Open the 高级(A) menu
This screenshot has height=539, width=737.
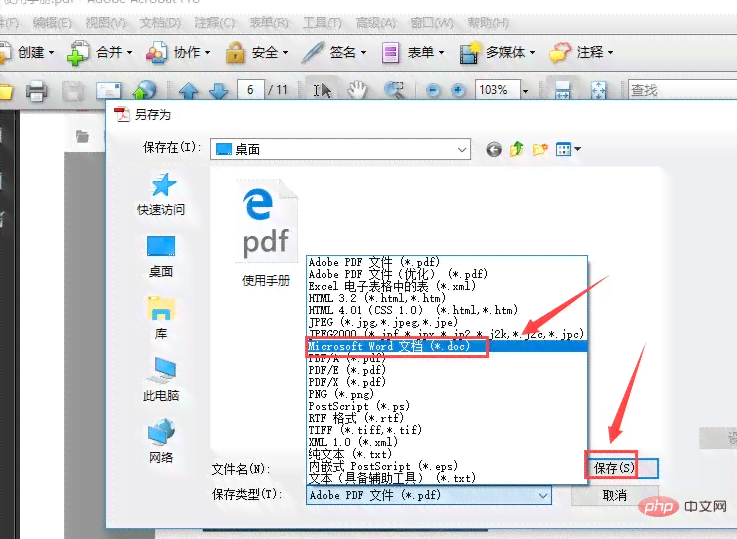tap(376, 23)
